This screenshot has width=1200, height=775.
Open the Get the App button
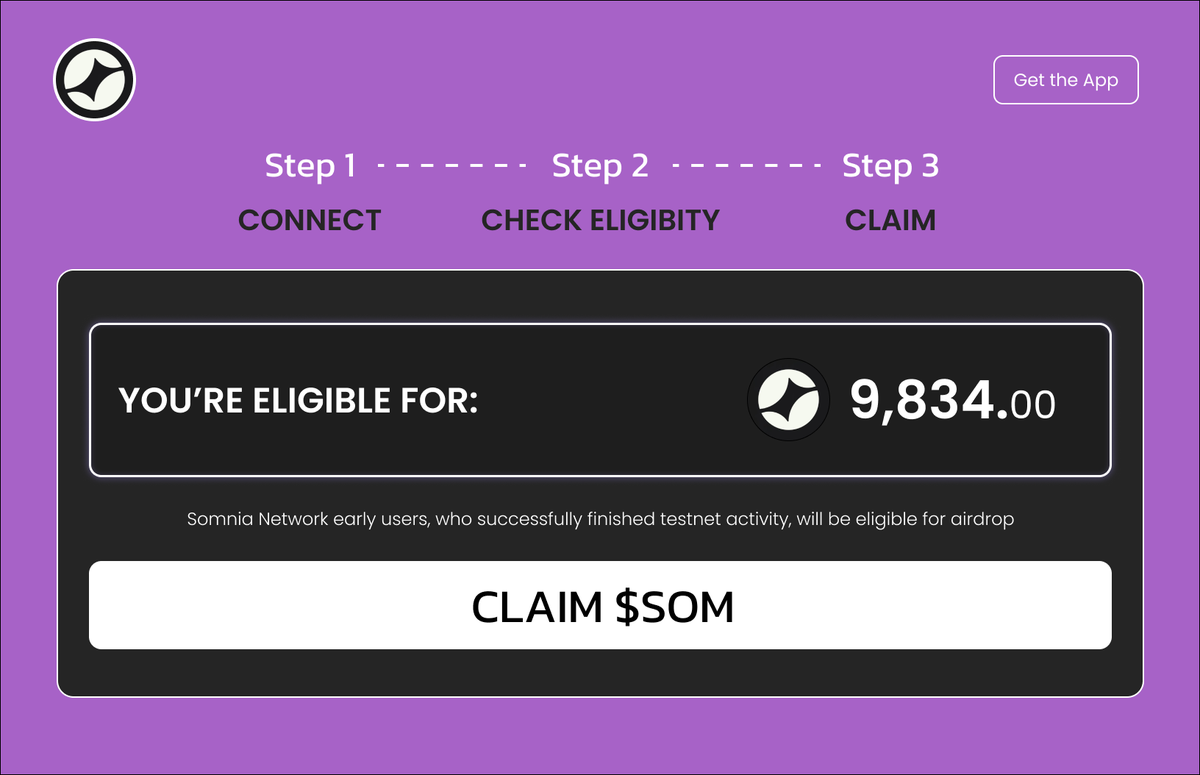(x=1066, y=80)
